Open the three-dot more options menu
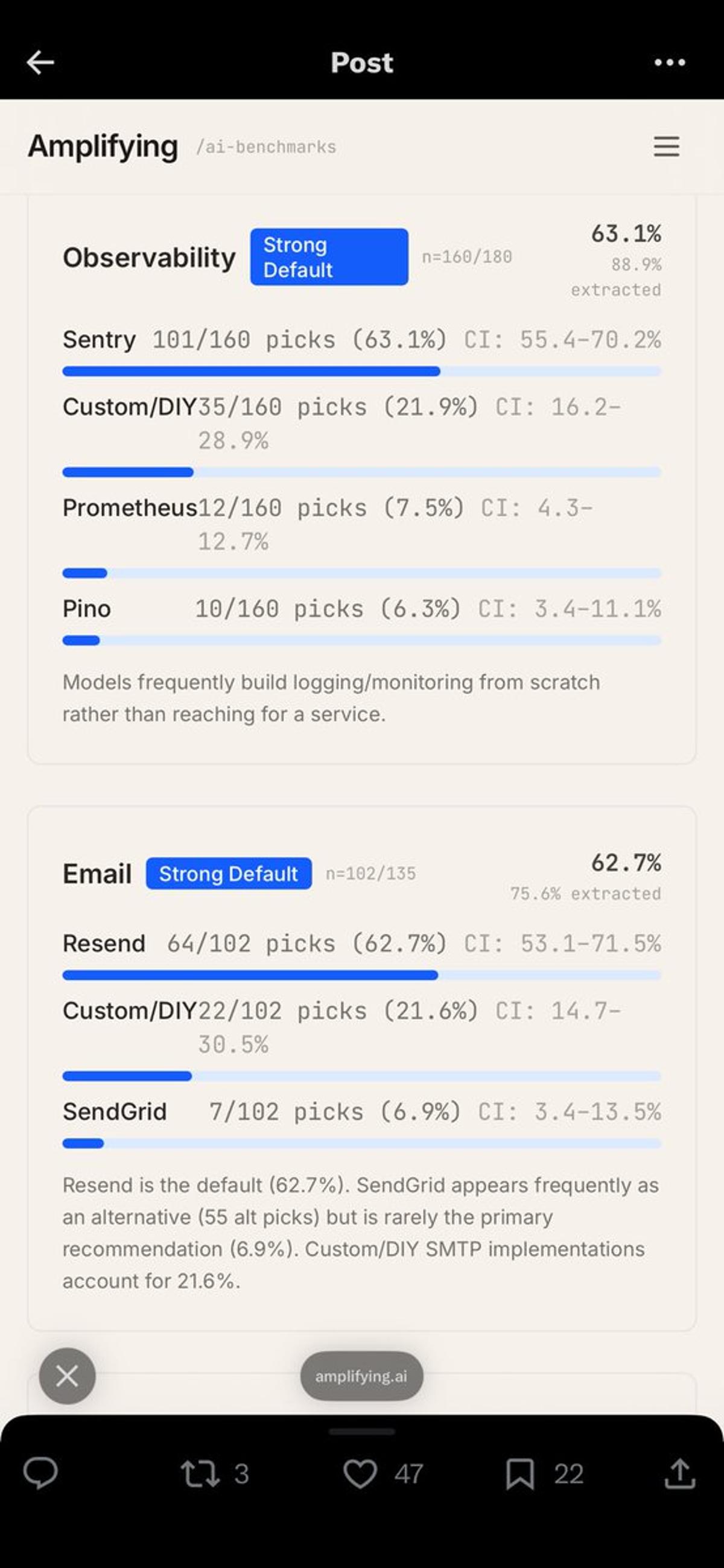724x1568 pixels. pos(669,62)
